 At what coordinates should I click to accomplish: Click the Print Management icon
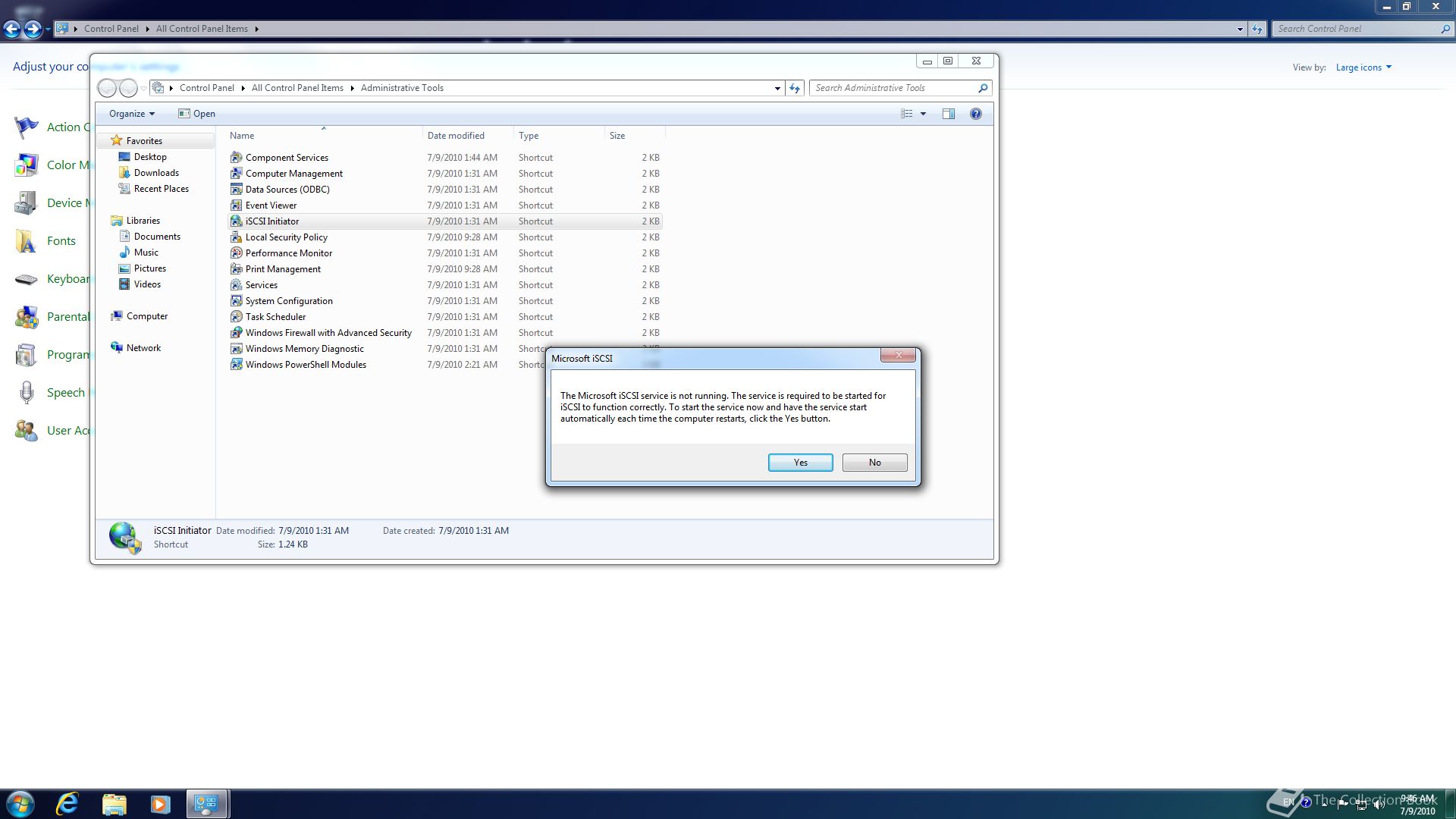(236, 269)
